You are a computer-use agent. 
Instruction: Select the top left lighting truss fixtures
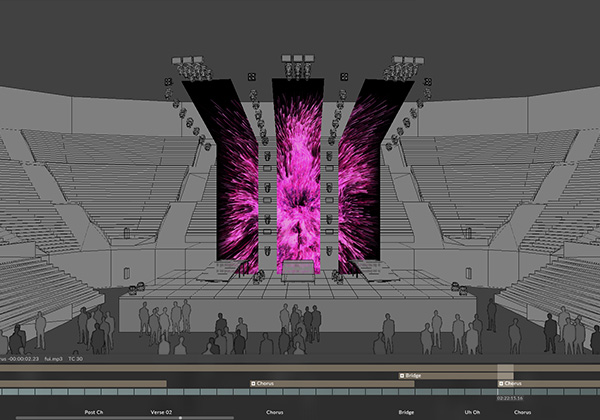[192, 67]
